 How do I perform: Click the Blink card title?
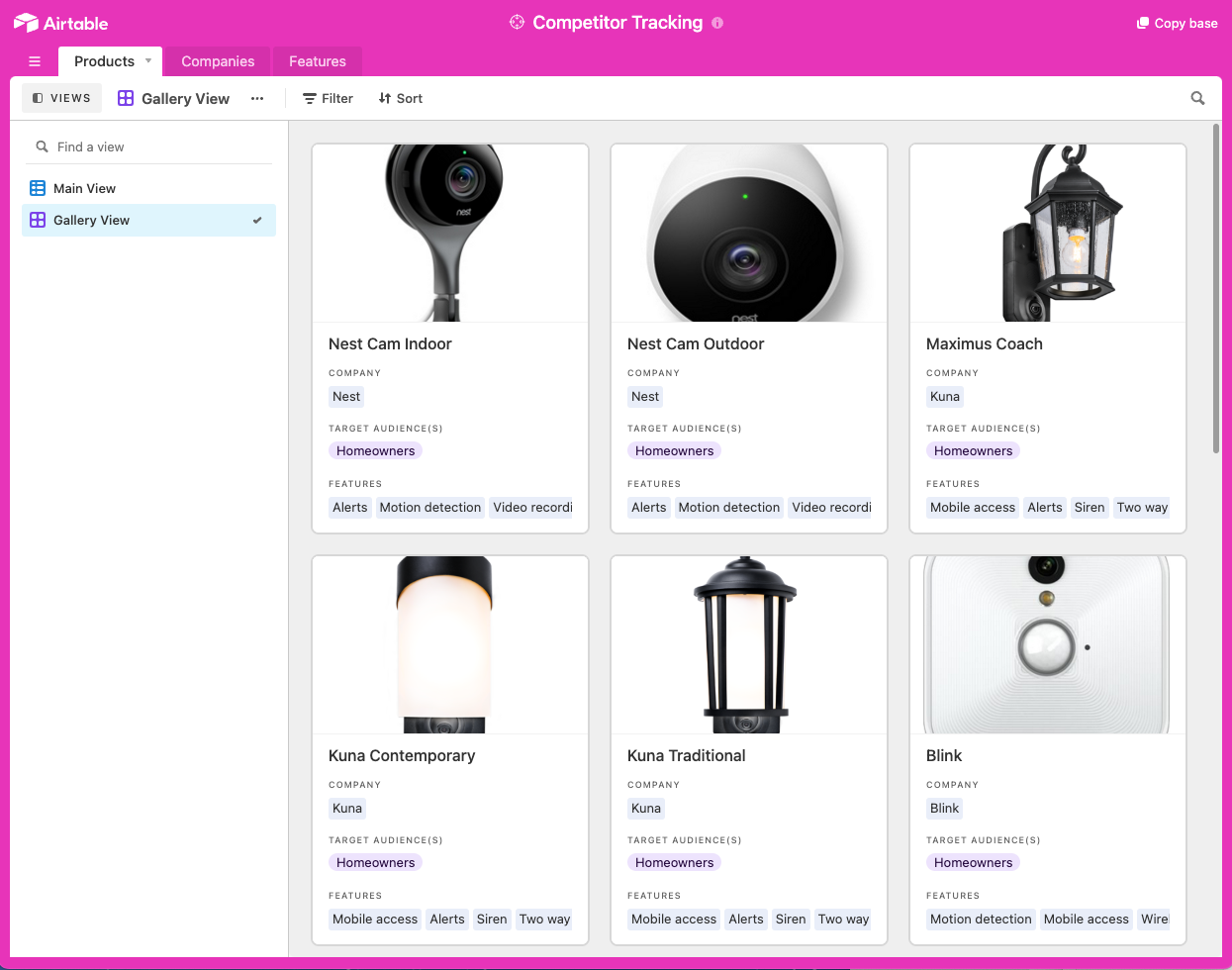944,755
